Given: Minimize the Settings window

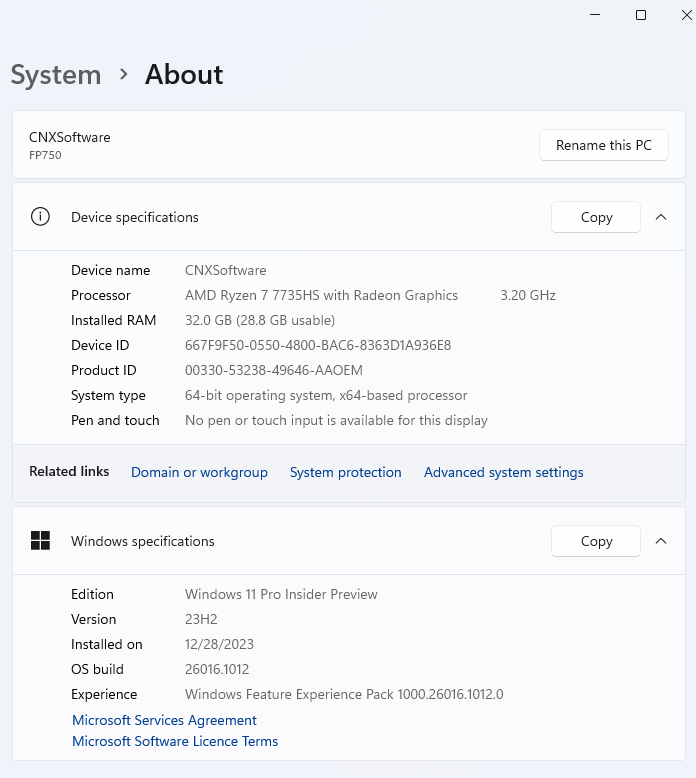Looking at the screenshot, I should point(595,15).
